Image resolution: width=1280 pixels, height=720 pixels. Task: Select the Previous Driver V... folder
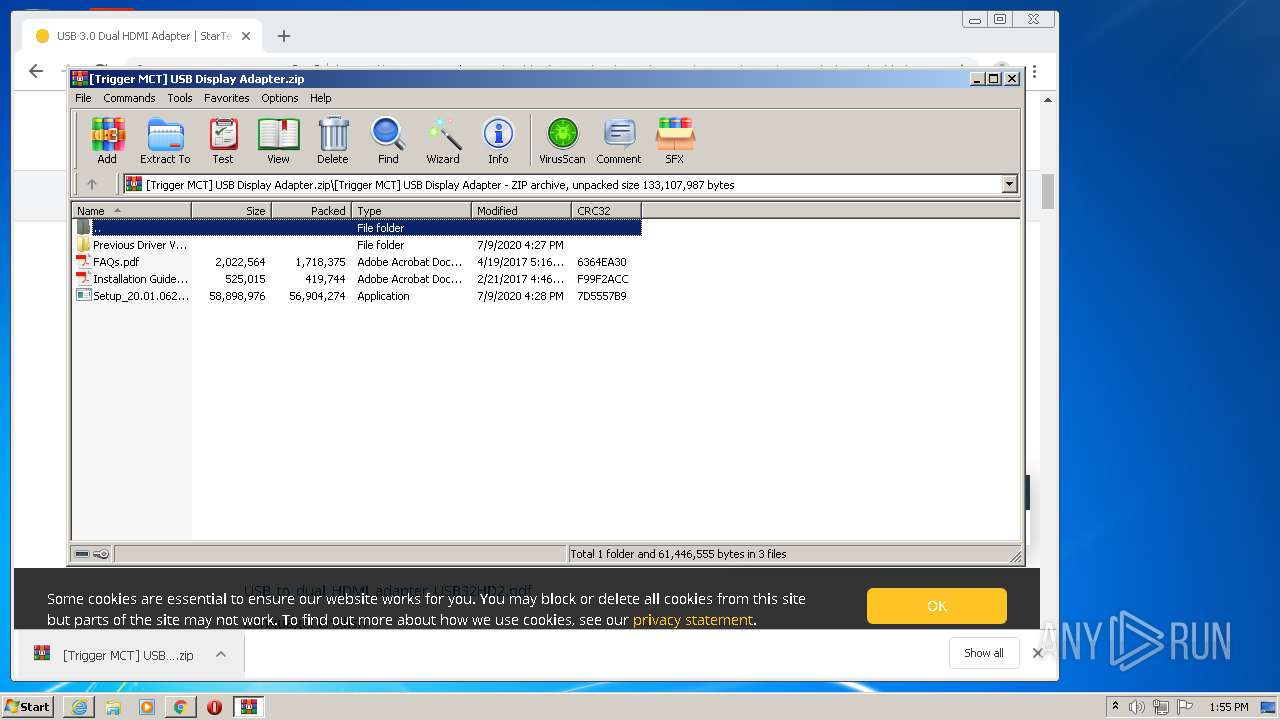[x=357, y=245]
